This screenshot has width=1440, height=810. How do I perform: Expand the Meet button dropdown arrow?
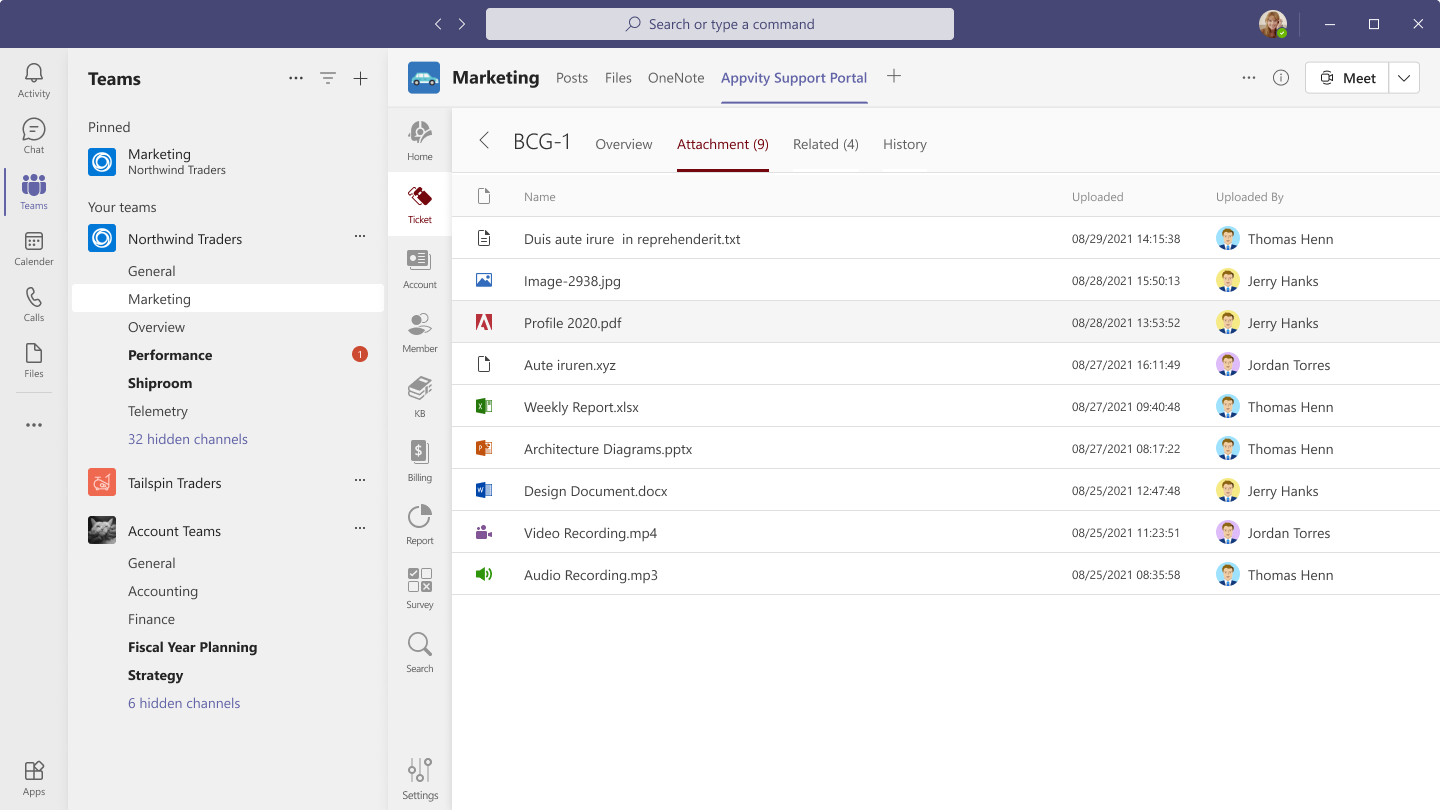[x=1404, y=77]
